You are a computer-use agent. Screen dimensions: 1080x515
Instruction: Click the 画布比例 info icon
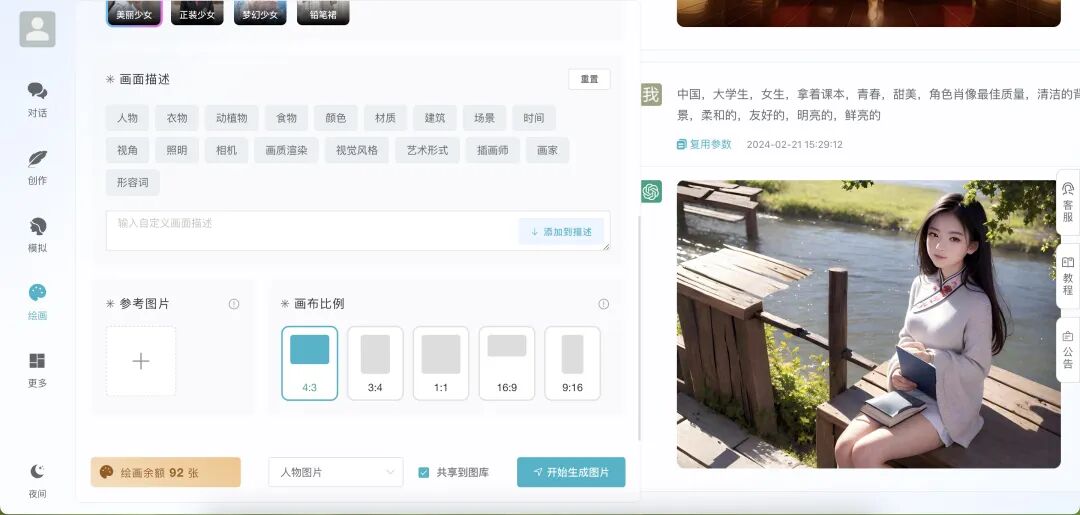pos(604,304)
